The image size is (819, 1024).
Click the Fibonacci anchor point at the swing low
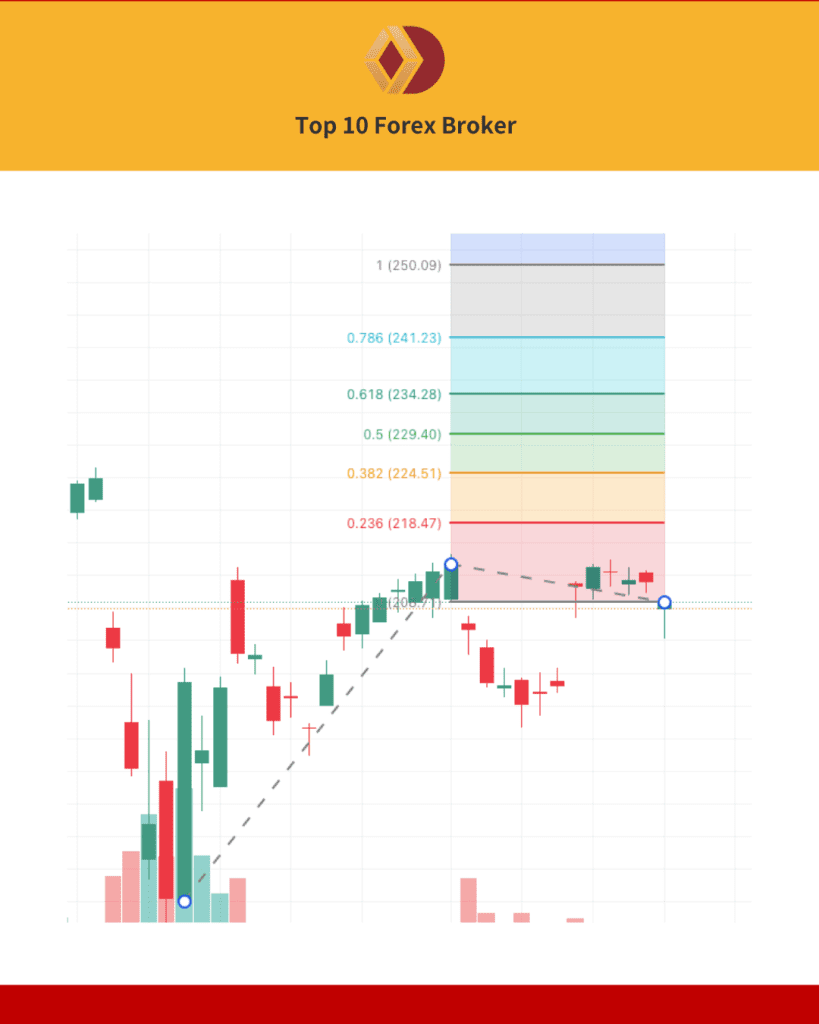point(184,901)
